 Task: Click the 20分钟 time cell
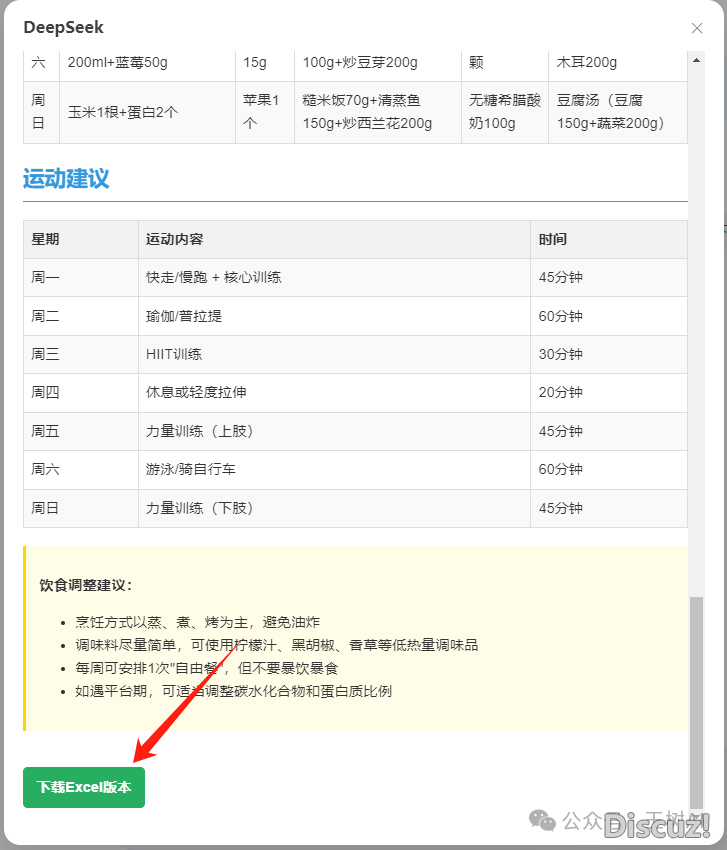click(609, 392)
